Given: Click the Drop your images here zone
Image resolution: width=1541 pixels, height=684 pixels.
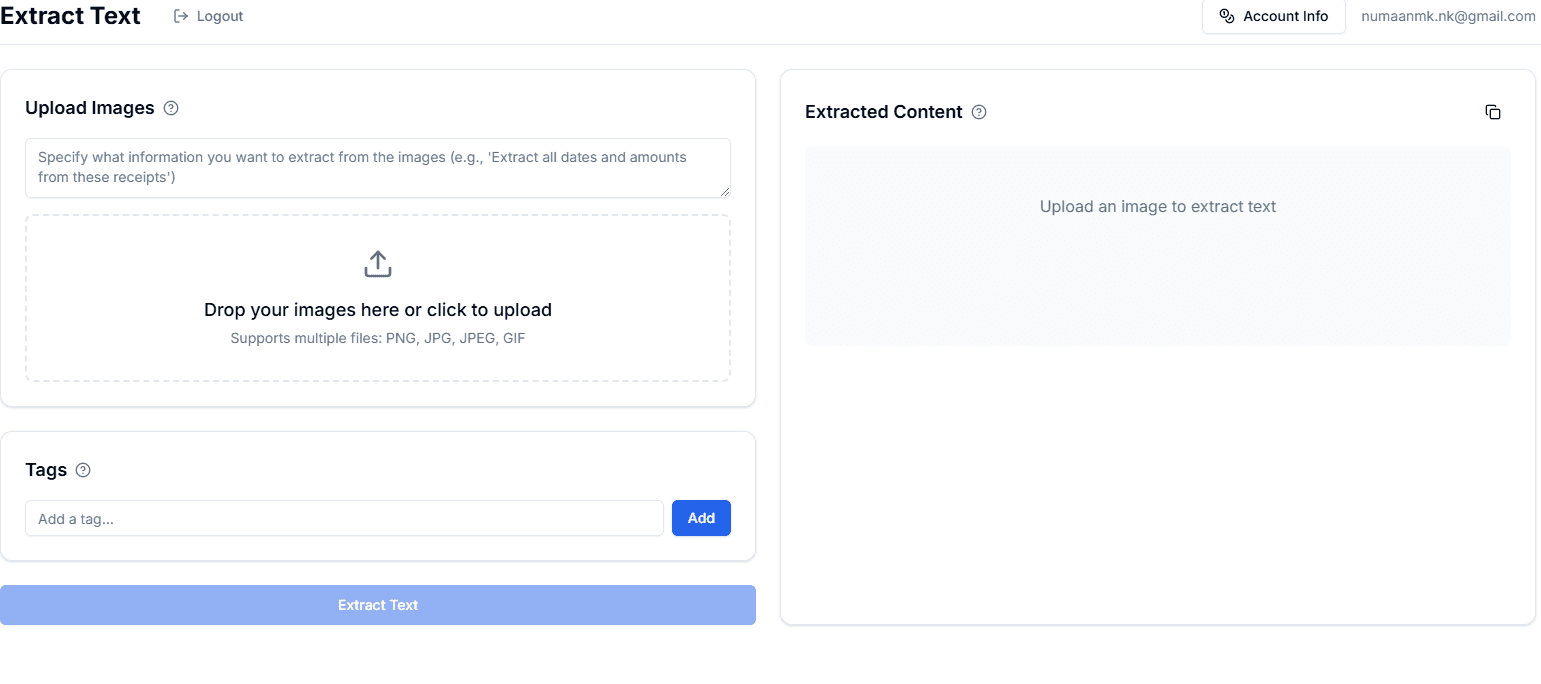Looking at the screenshot, I should tap(378, 298).
